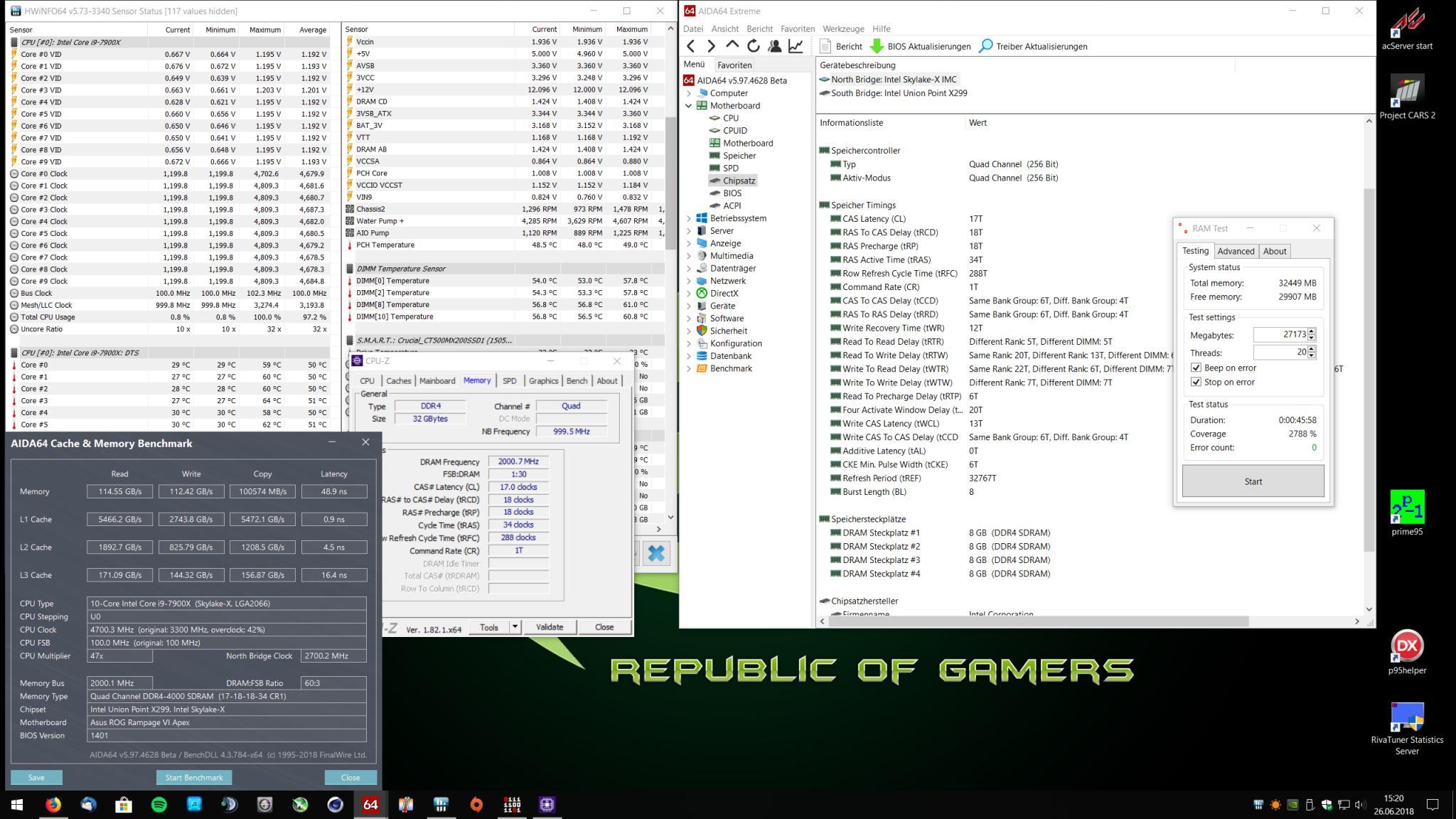Image resolution: width=1456 pixels, height=819 pixels.
Task: Click the Threads input field in RAM Test
Action: (x=1280, y=352)
